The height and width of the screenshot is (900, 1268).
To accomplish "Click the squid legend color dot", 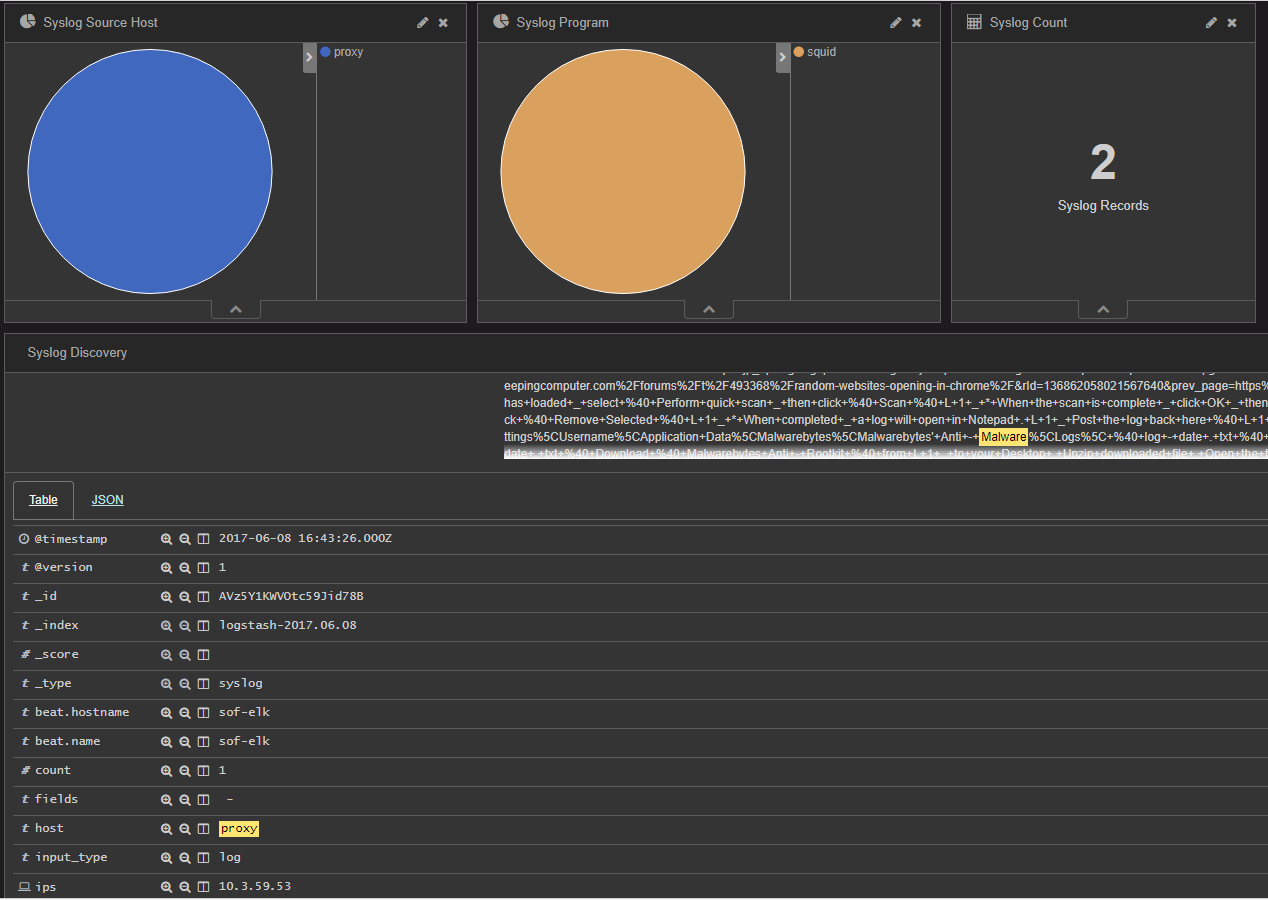I will coord(799,52).
